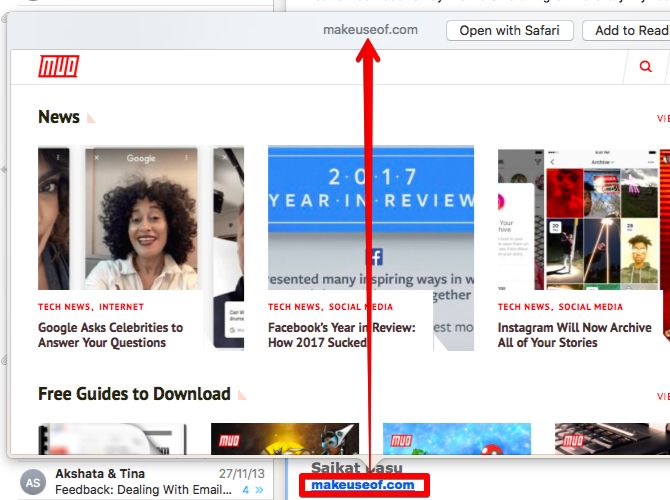
Task: Open the 2017 Year in Review thumbnail
Action: [x=371, y=218]
